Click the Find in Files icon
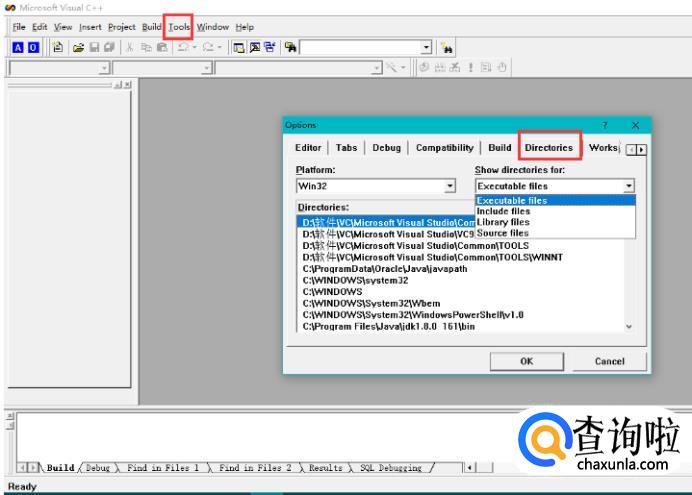Screen dimensions: 692x495 pyautogui.click(x=290, y=47)
